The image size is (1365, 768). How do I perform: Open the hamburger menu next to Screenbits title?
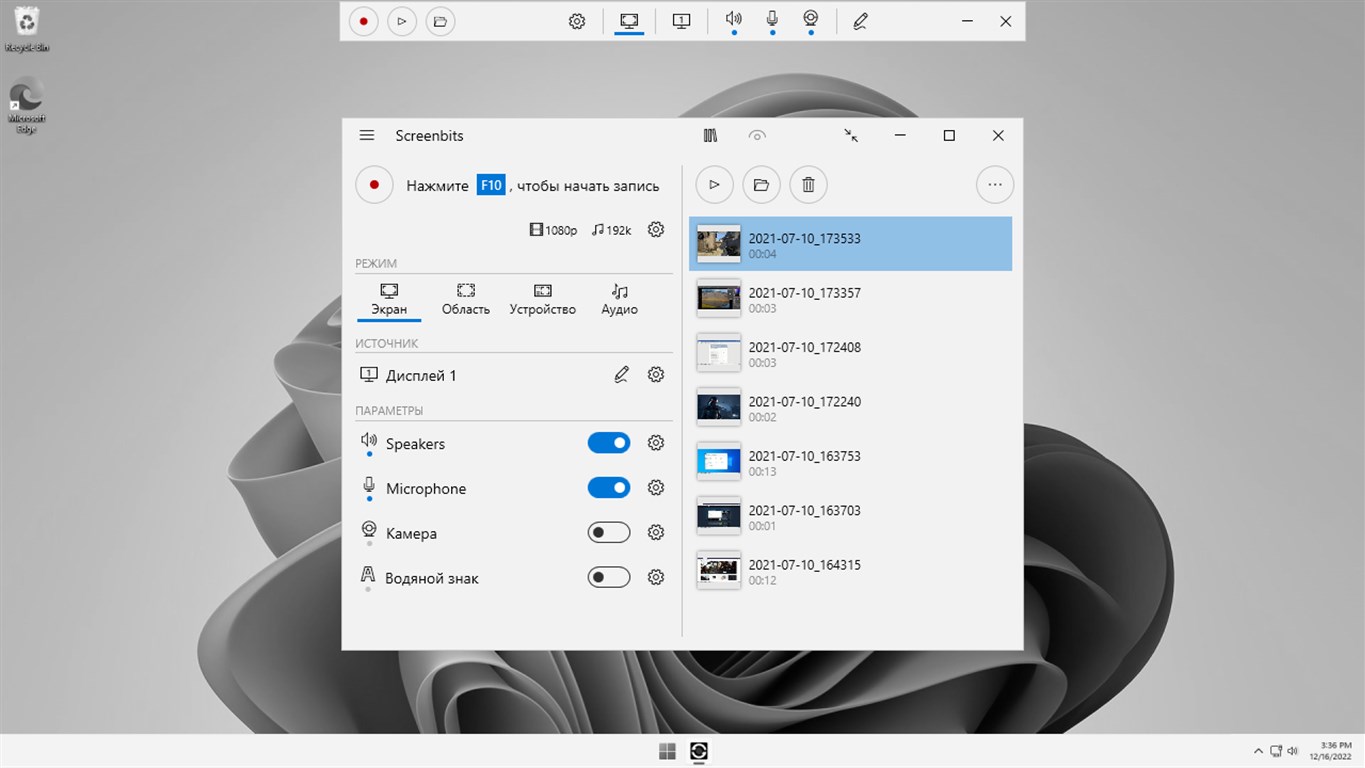[367, 136]
